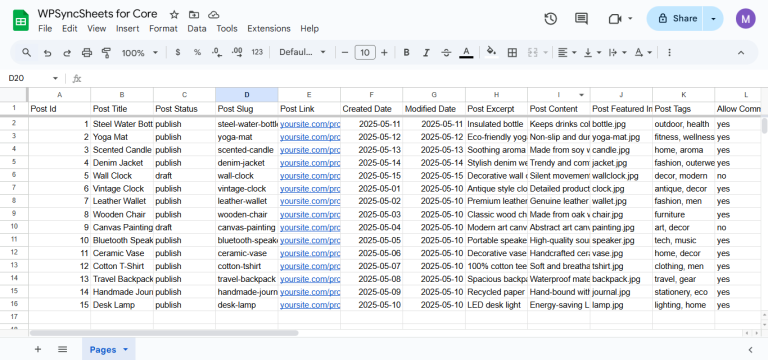This screenshot has height=360, width=768.
Task: Select row 10 header
Action: pos(14,227)
